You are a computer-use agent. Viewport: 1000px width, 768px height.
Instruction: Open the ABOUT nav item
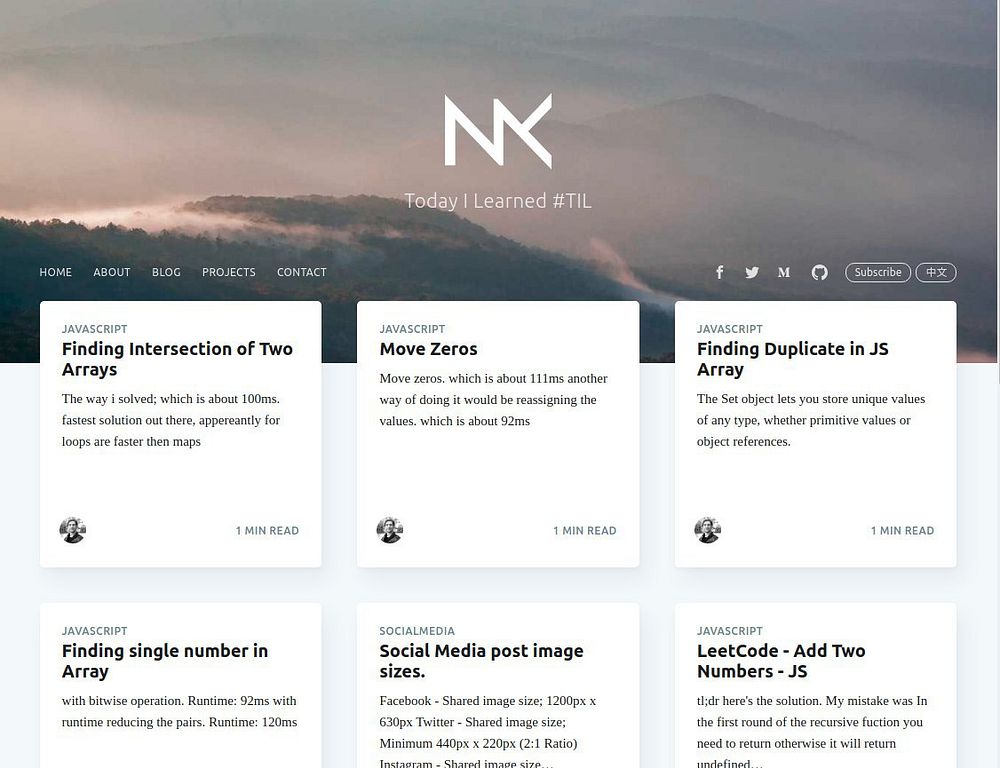pyautogui.click(x=112, y=272)
